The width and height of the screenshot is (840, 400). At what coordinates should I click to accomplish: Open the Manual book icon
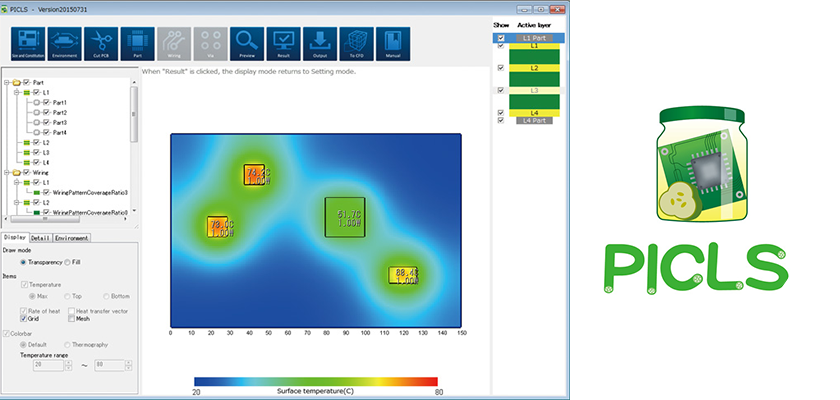point(393,44)
